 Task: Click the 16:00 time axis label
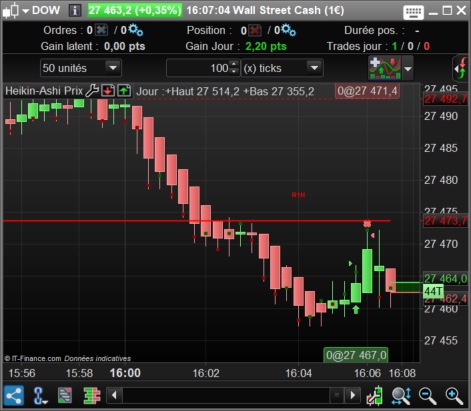[x=125, y=373]
